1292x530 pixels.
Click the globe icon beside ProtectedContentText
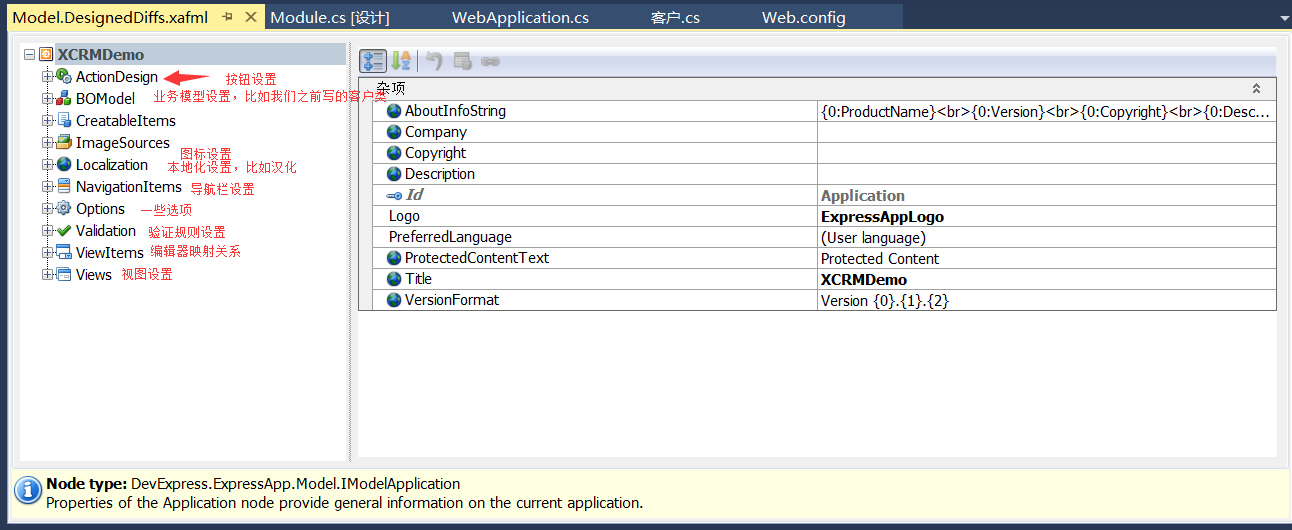(394, 258)
